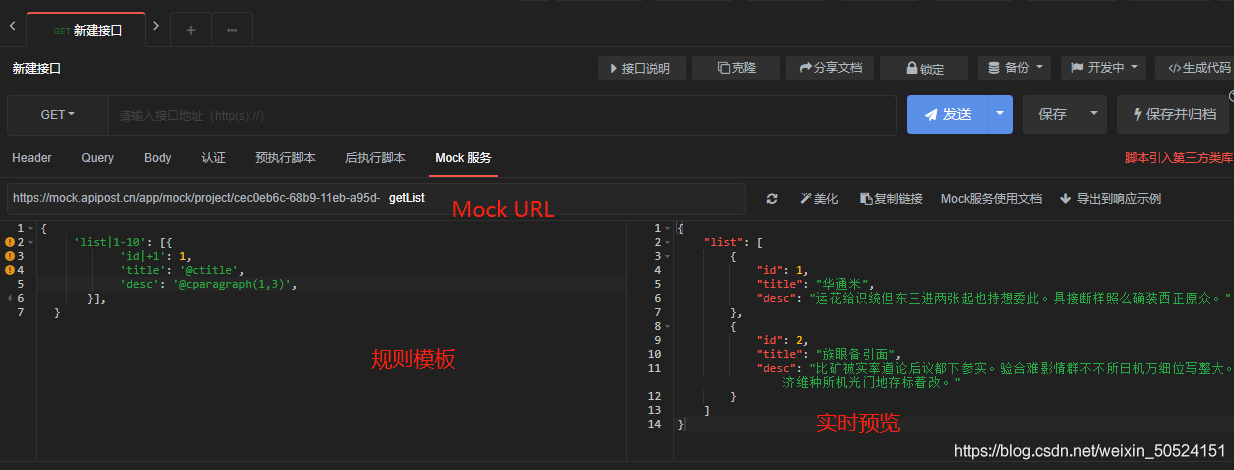Click 导出到响应示例 export button
The width and height of the screenshot is (1234, 470).
point(1110,199)
